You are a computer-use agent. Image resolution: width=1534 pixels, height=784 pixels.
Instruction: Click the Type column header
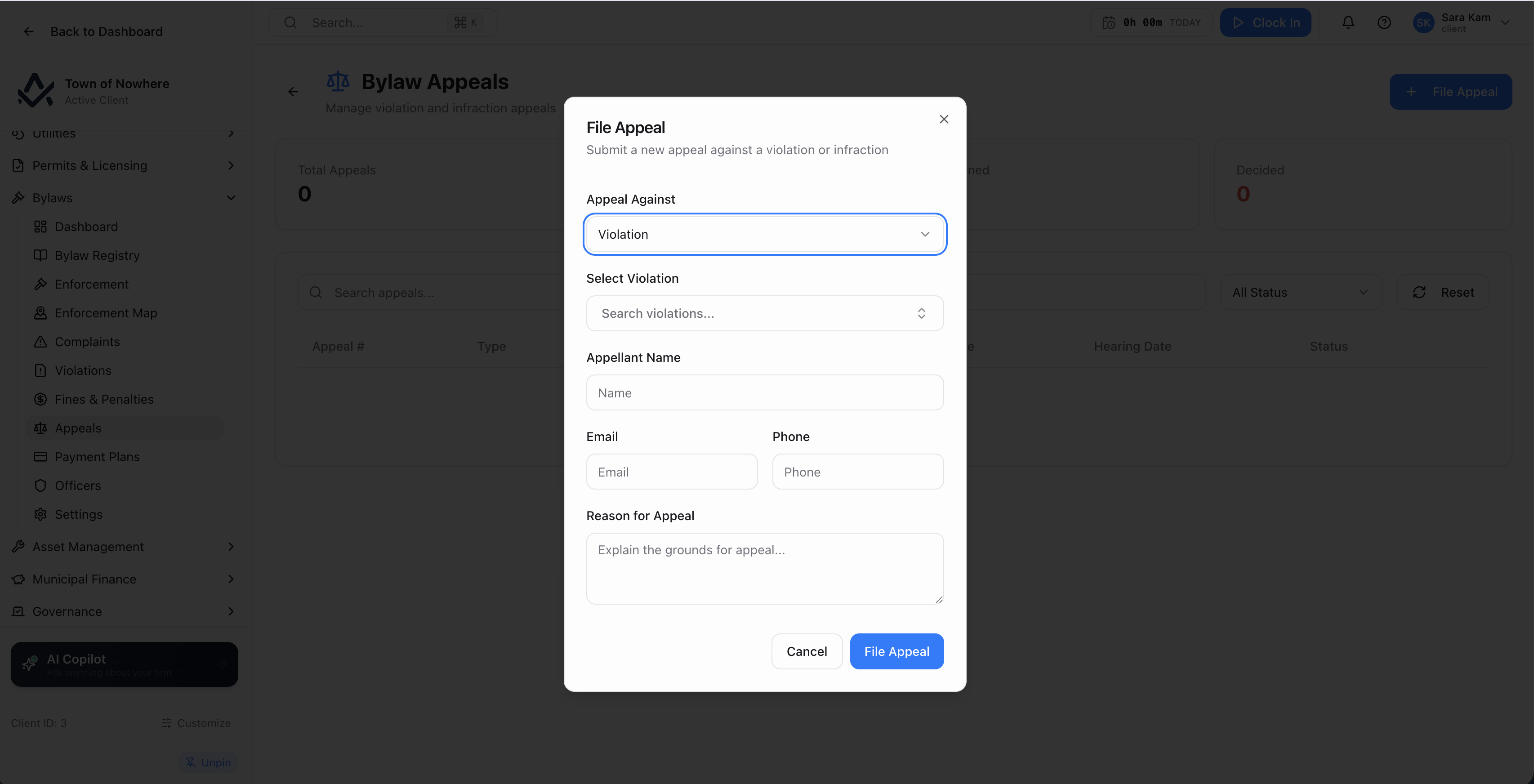pos(491,347)
